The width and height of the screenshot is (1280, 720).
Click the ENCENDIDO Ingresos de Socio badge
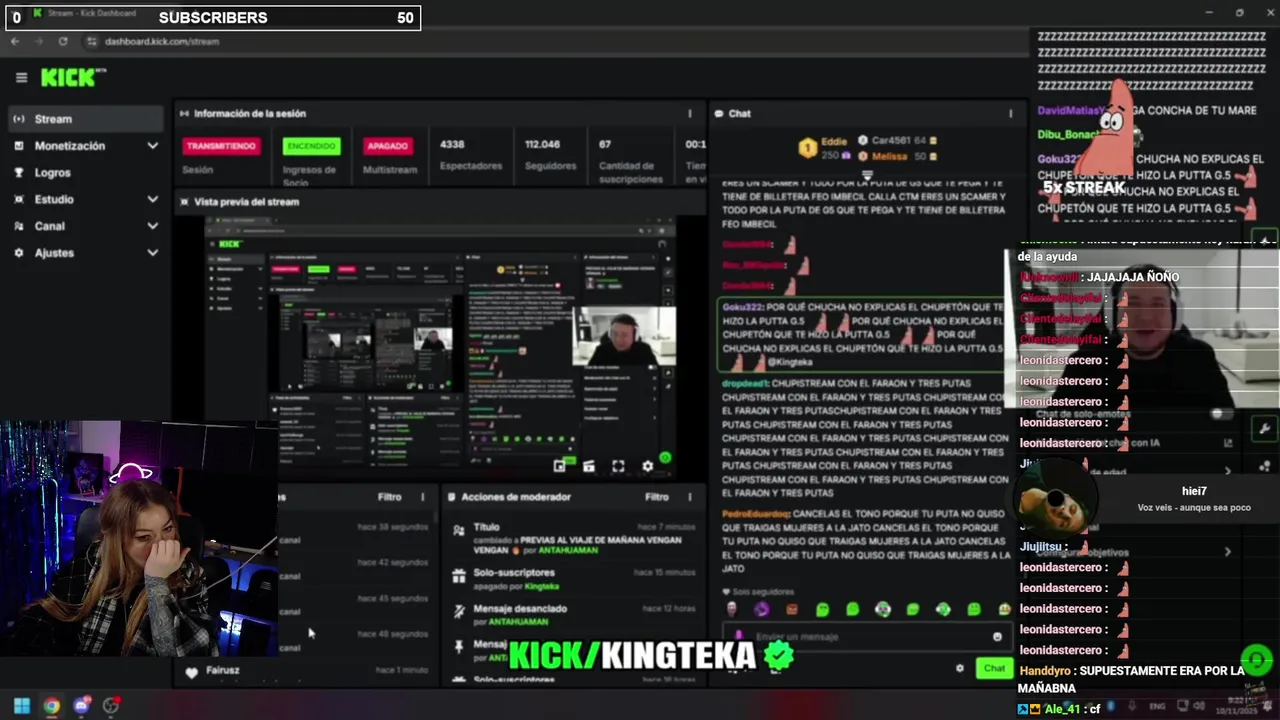point(311,146)
